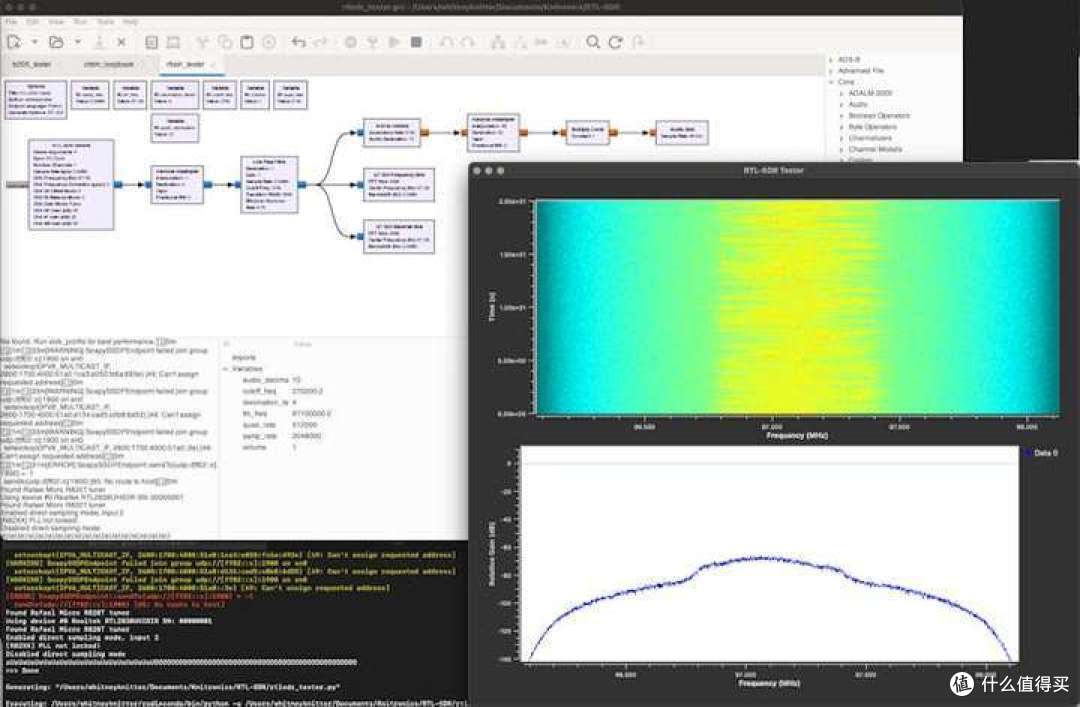
Task: Expand the ADS-B category
Action: pyautogui.click(x=830, y=58)
